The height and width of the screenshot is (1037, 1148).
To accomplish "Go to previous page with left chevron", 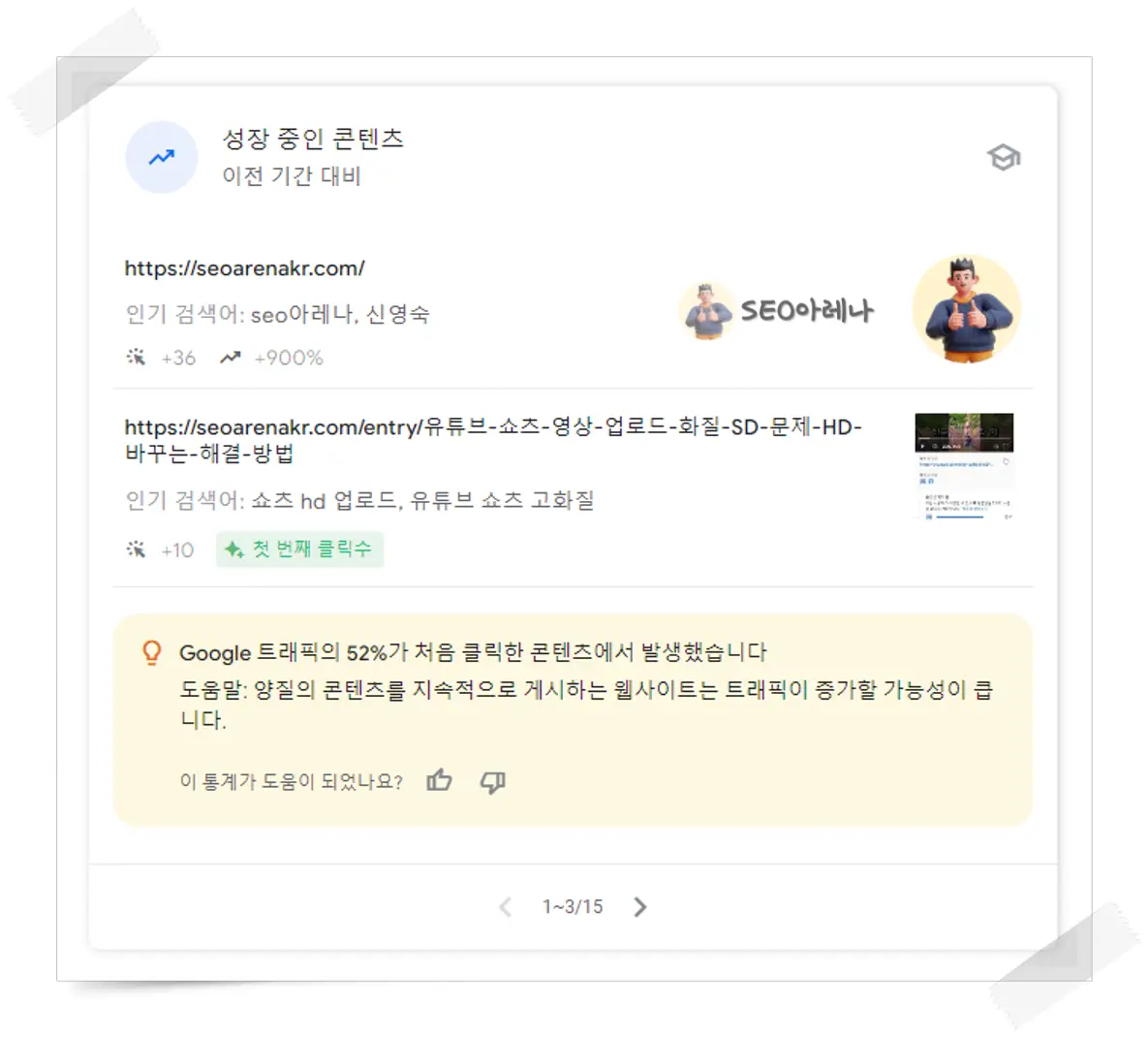I will 505,906.
